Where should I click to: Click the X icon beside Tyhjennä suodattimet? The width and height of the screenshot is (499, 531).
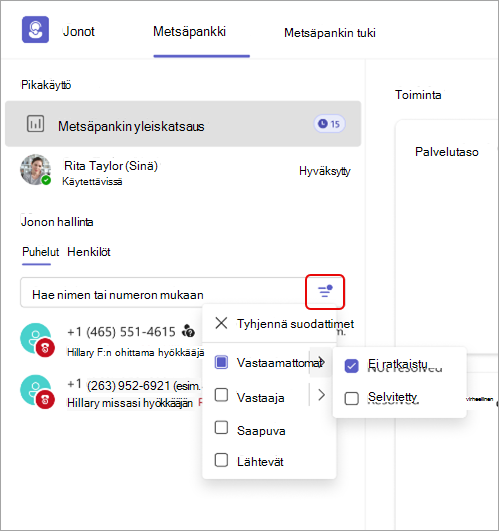tap(221, 323)
